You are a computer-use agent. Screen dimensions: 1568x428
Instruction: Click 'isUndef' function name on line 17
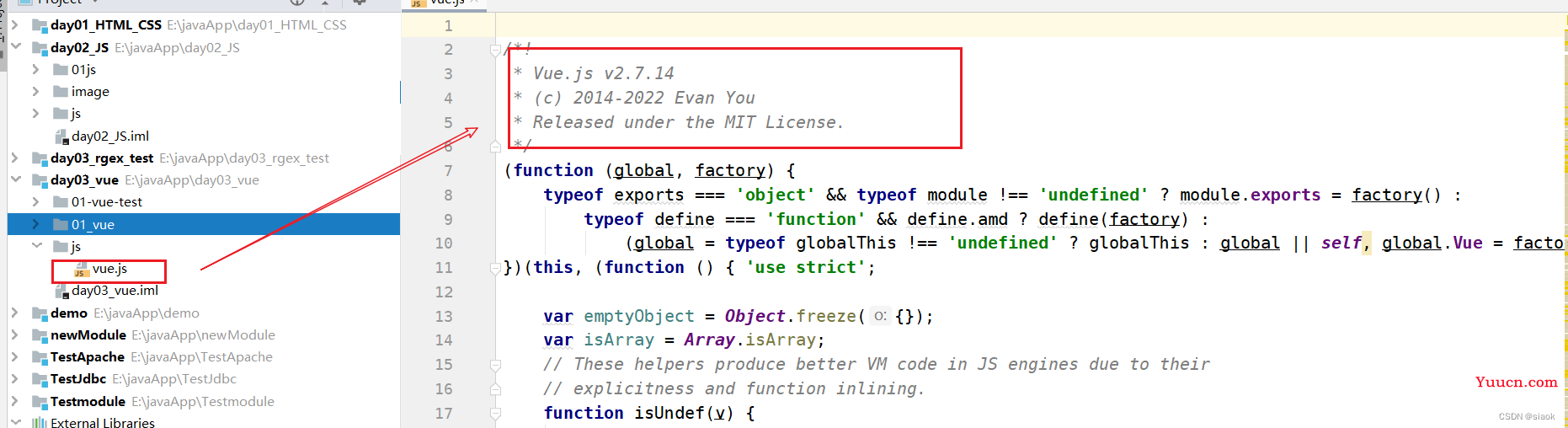[x=669, y=414]
